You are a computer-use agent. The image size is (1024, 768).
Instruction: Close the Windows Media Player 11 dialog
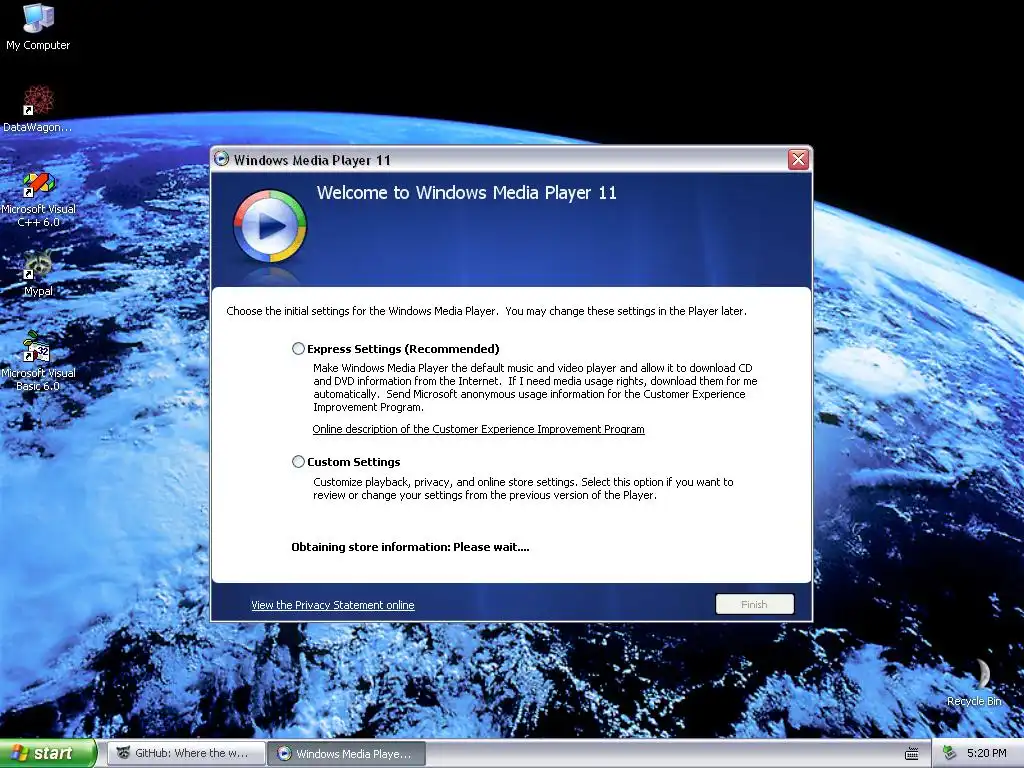coord(798,159)
